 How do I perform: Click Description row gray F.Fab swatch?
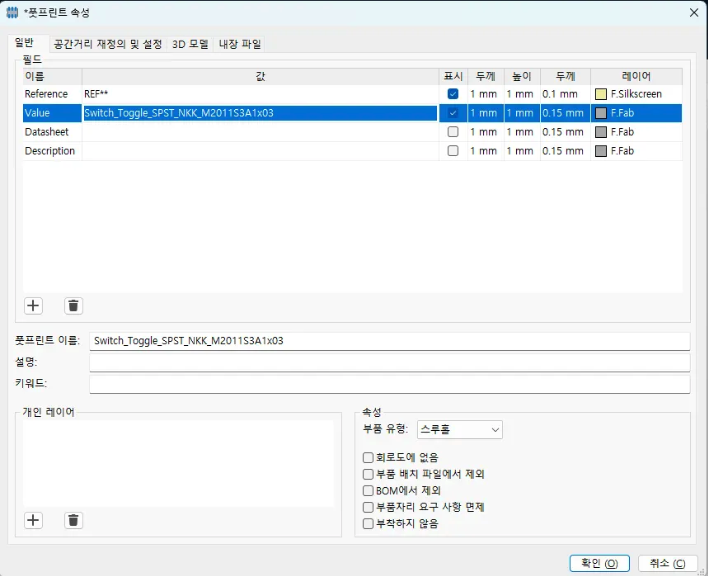pyautogui.click(x=601, y=151)
